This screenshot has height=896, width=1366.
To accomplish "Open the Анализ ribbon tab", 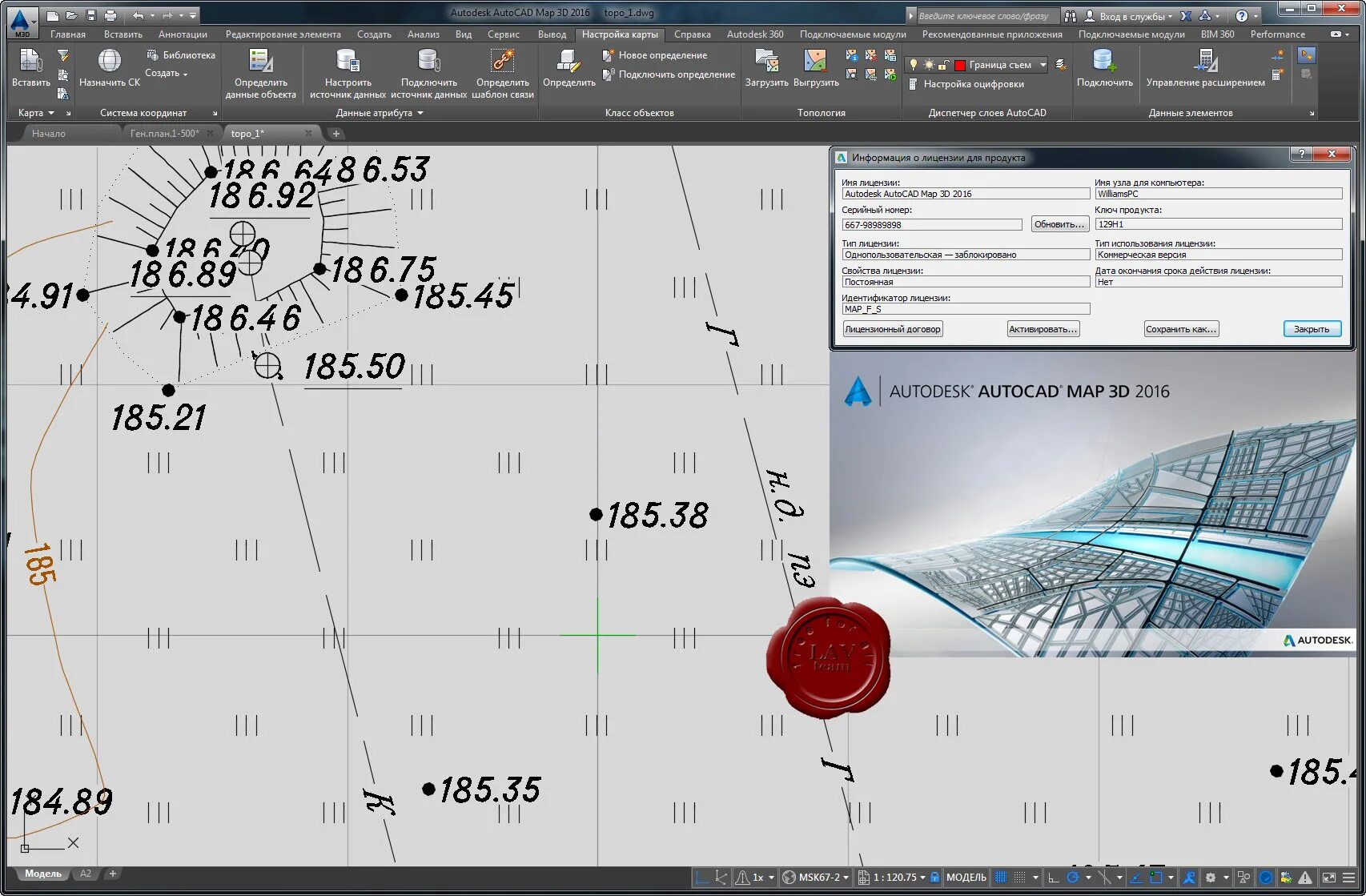I will point(424,34).
